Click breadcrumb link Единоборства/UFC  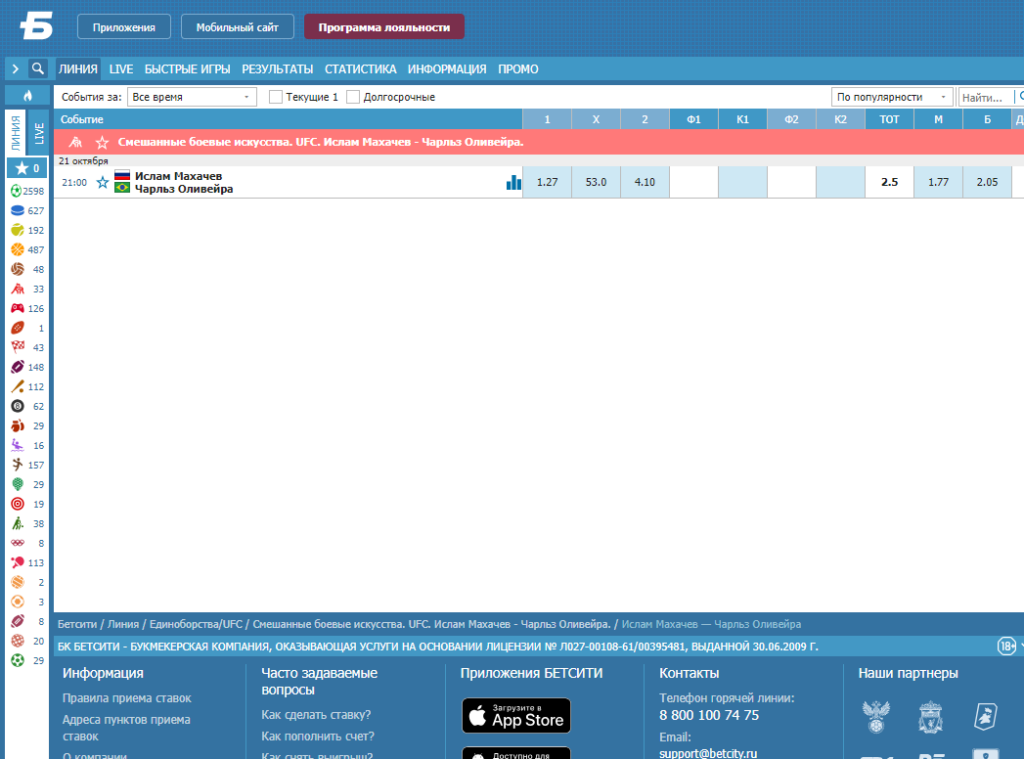(196, 624)
